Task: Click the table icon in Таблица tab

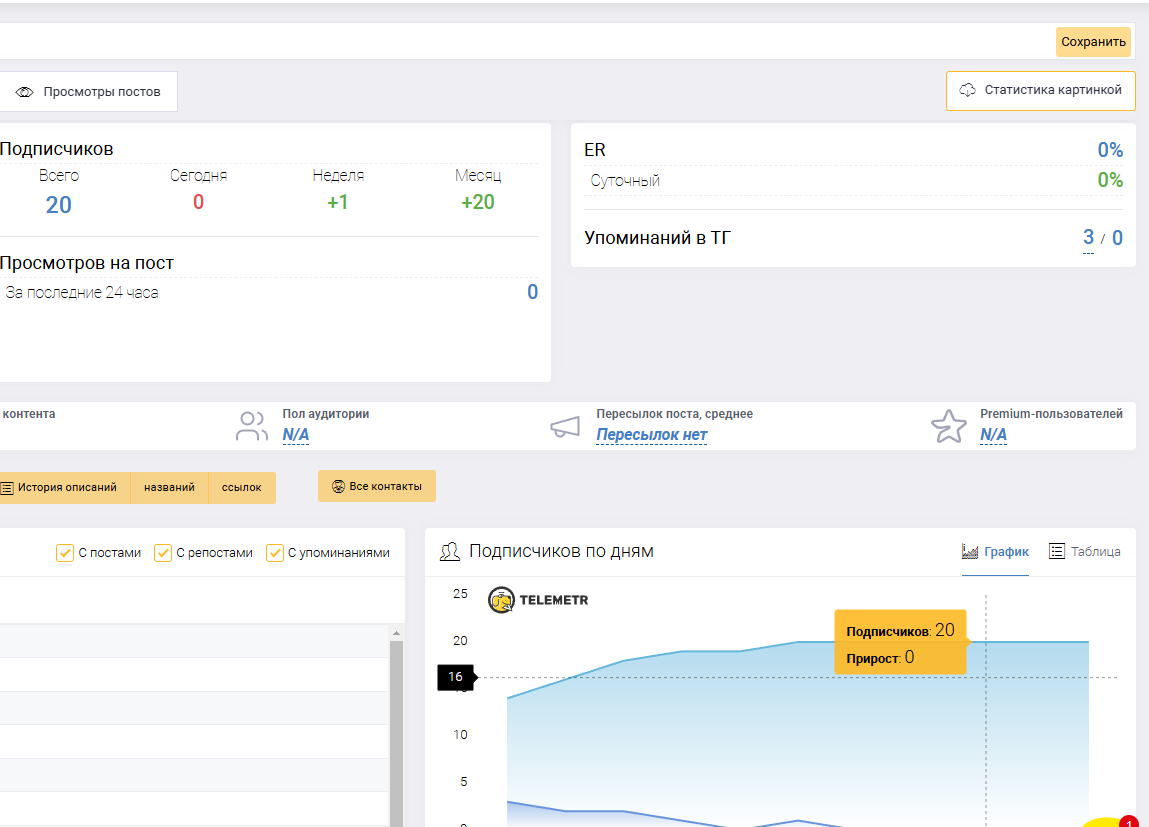Action: tap(1057, 552)
